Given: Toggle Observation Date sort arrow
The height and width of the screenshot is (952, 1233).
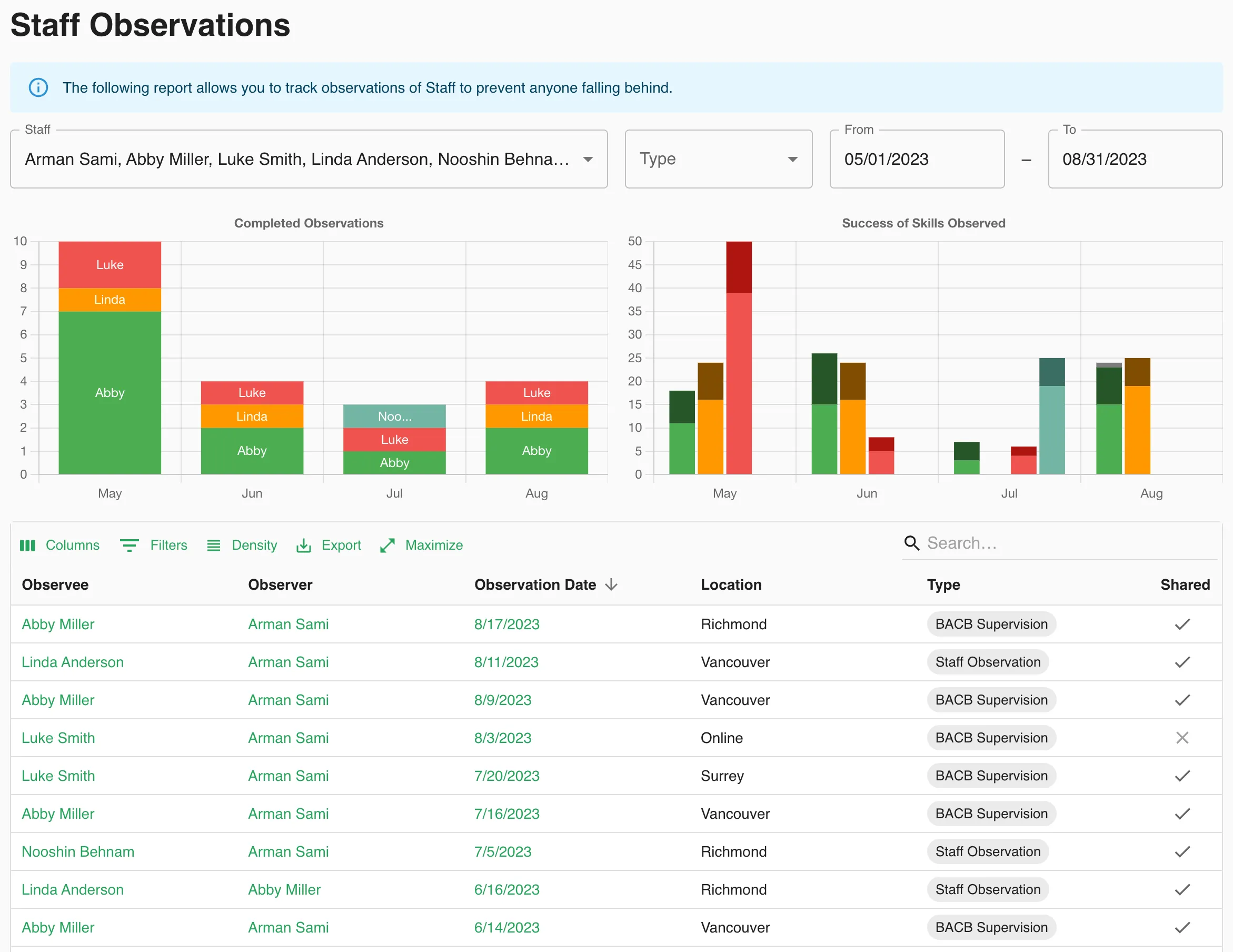Looking at the screenshot, I should [611, 585].
